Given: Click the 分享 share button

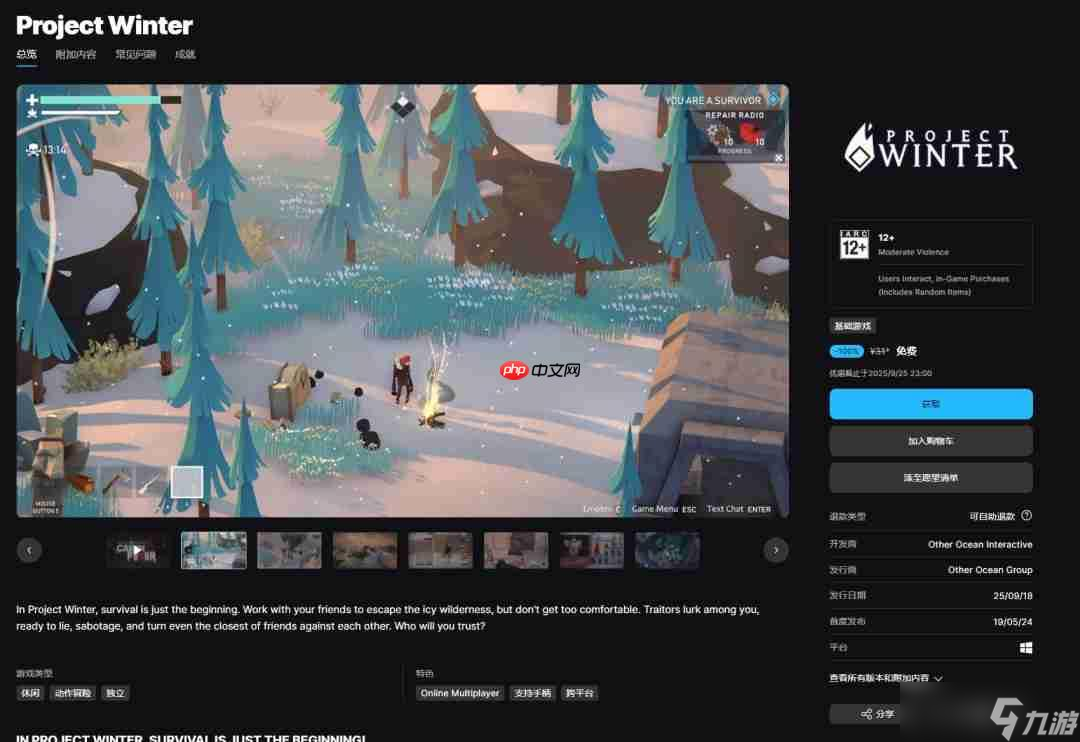Looking at the screenshot, I should pos(878,714).
